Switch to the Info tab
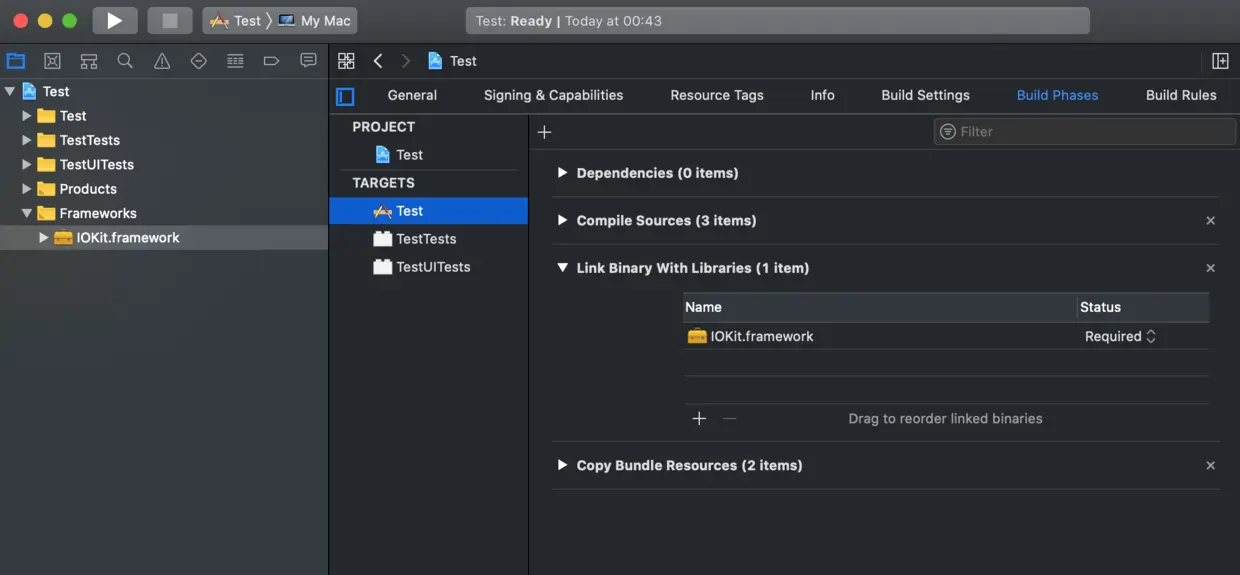Viewport: 1240px width, 575px height. (822, 95)
